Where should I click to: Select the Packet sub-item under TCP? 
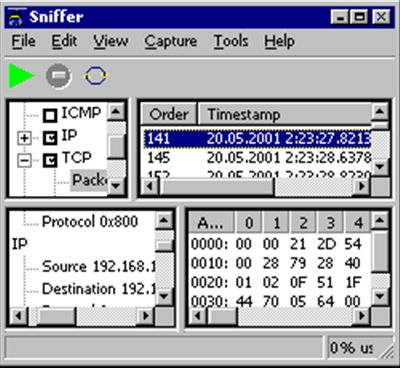pos(89,180)
